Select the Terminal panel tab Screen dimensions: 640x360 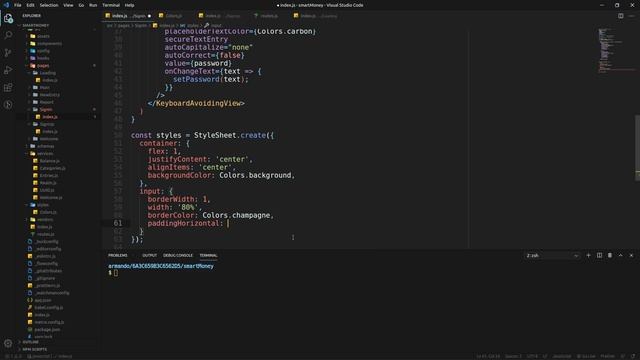tap(209, 256)
